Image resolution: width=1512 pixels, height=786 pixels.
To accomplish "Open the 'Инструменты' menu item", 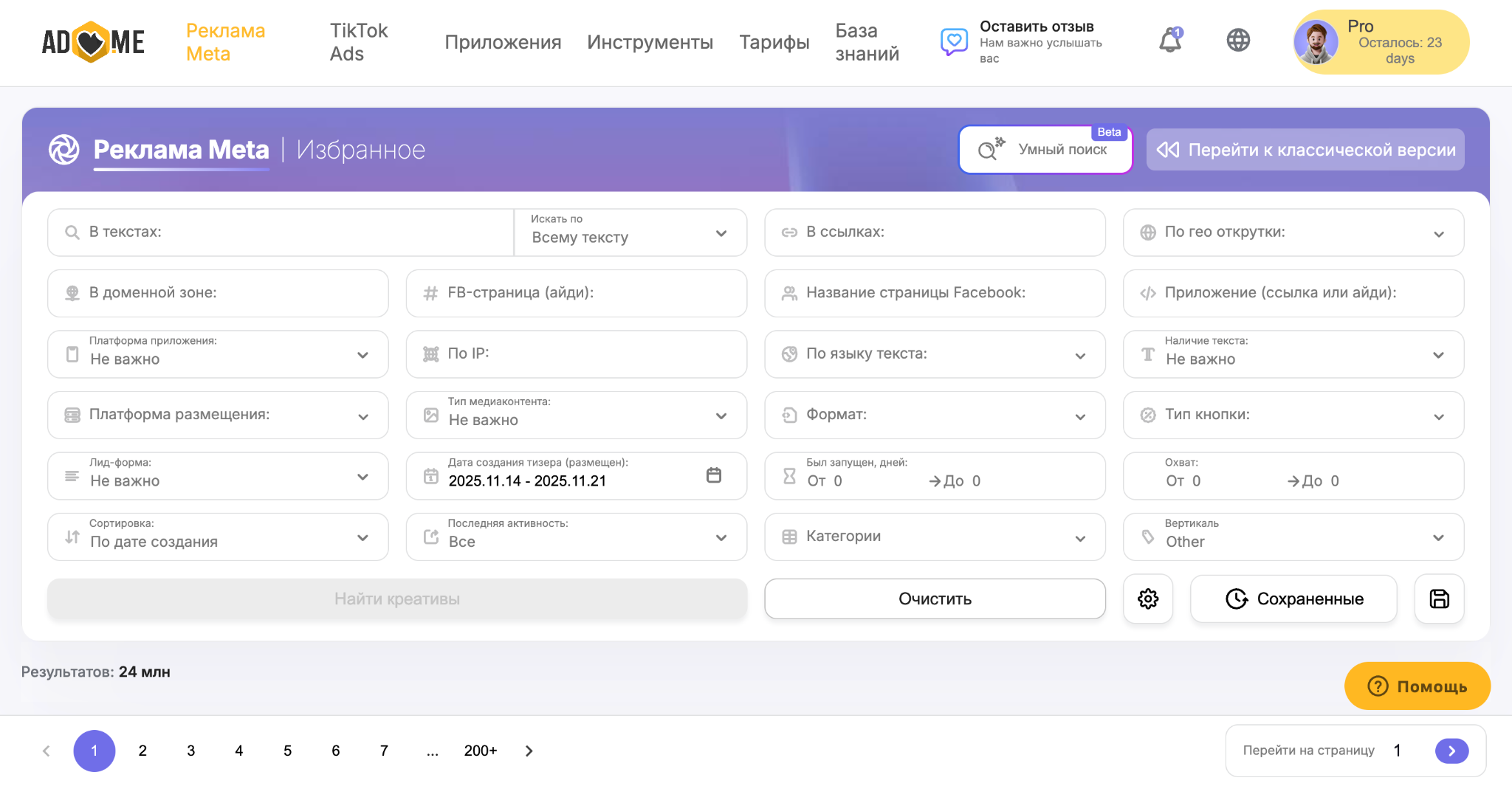I will [x=650, y=43].
